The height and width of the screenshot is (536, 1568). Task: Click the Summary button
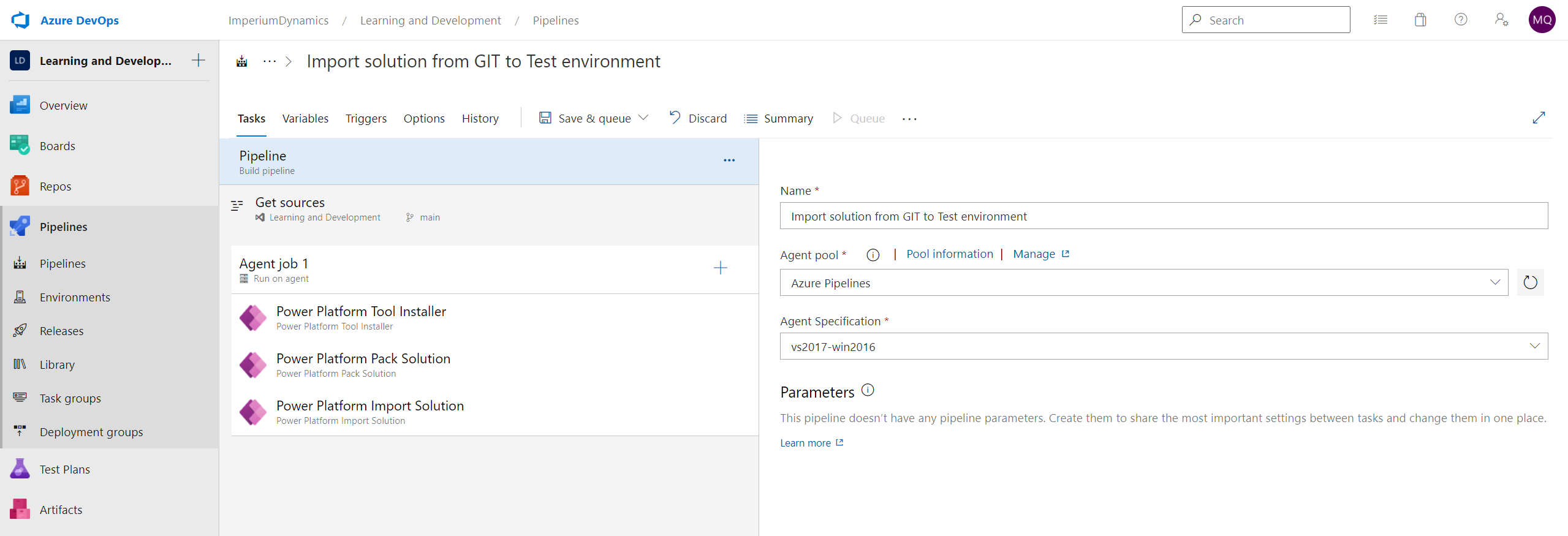(779, 118)
